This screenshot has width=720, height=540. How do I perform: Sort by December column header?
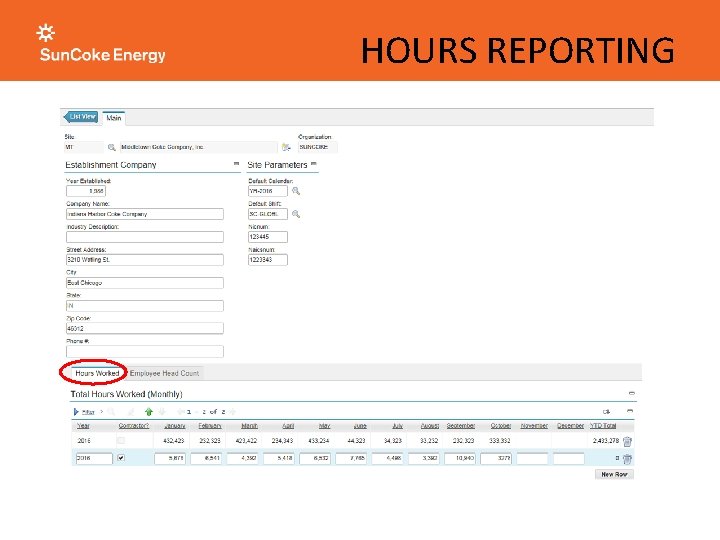(x=570, y=426)
